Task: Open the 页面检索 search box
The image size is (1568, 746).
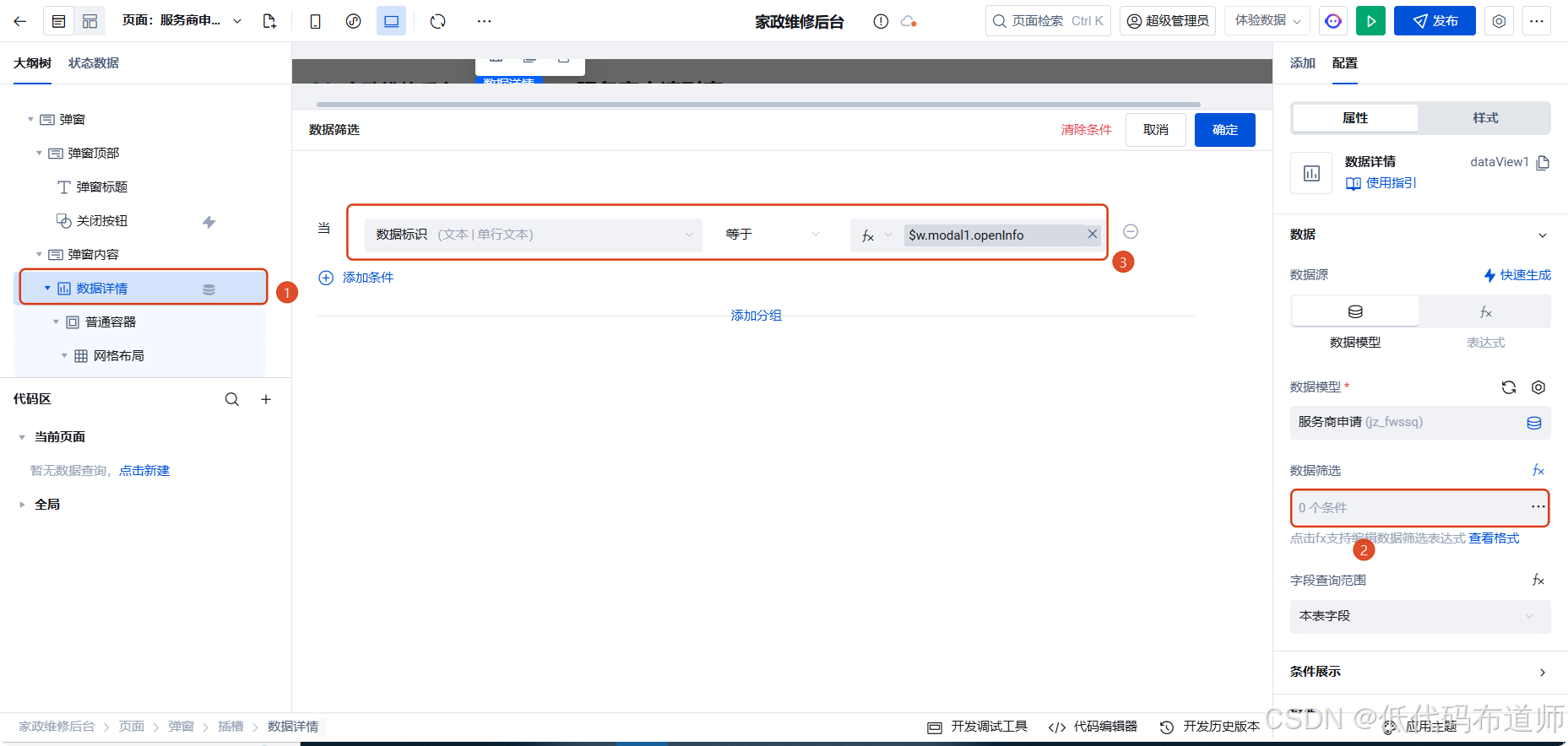Action: click(1048, 21)
